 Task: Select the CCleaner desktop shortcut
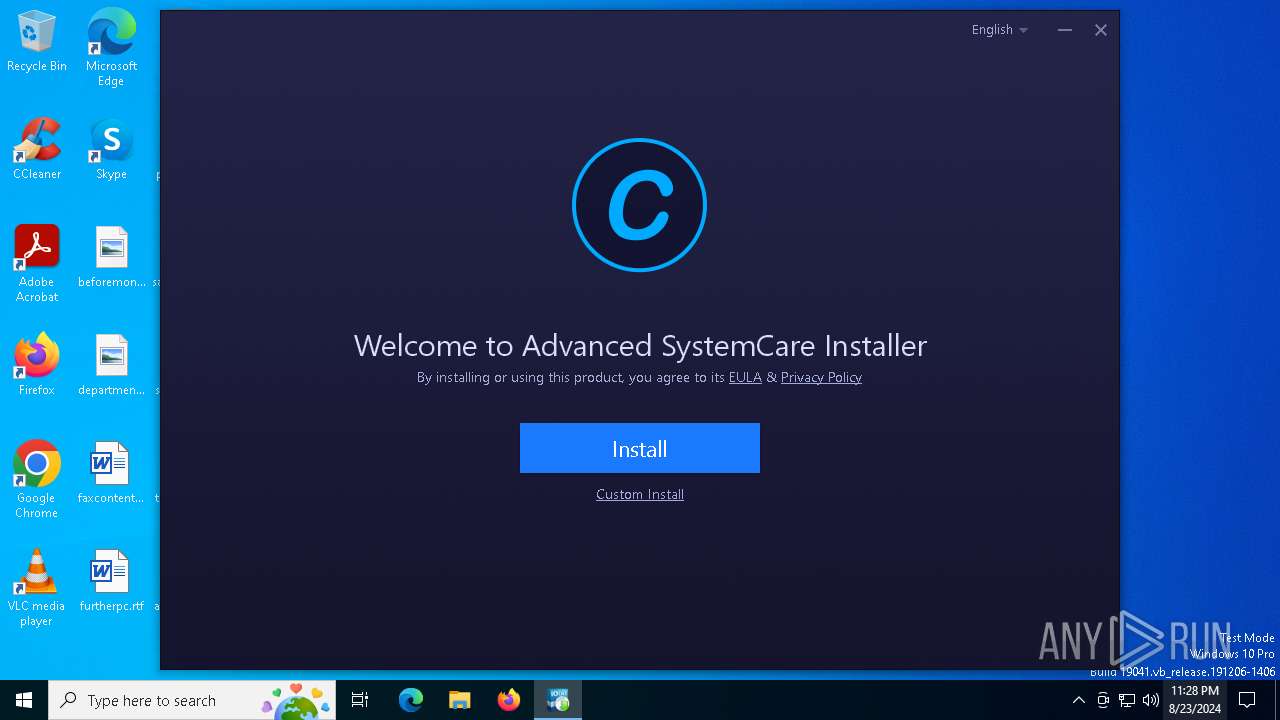[37, 150]
